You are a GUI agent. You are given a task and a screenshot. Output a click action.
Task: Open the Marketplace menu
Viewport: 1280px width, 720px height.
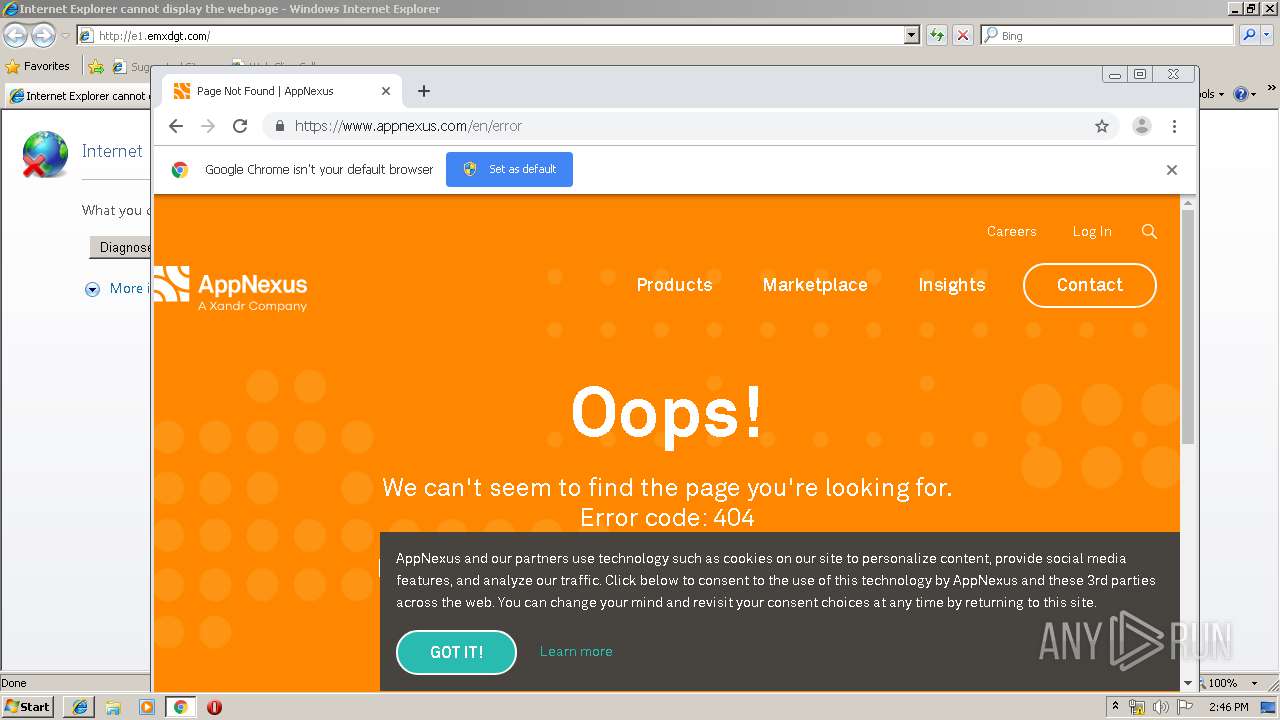815,285
